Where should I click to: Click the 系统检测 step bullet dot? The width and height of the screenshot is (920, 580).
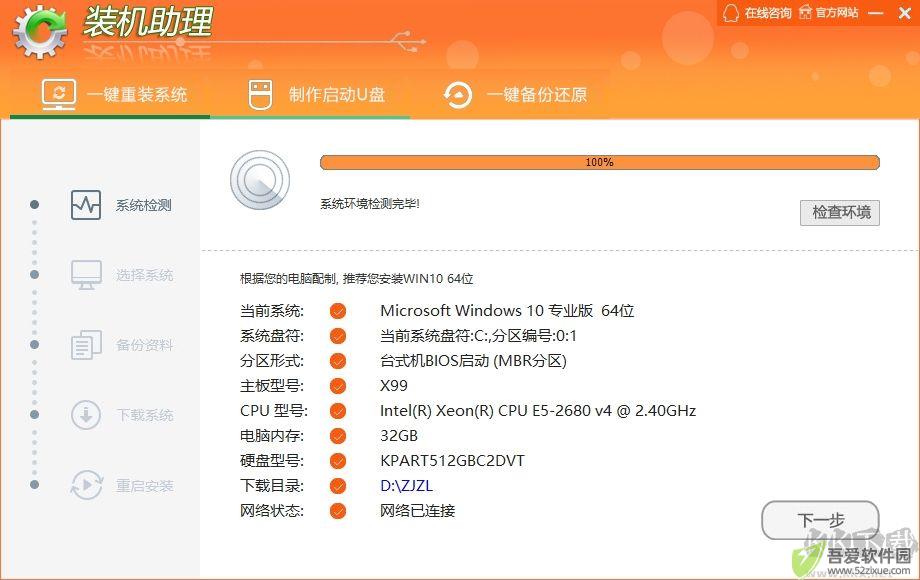point(35,204)
